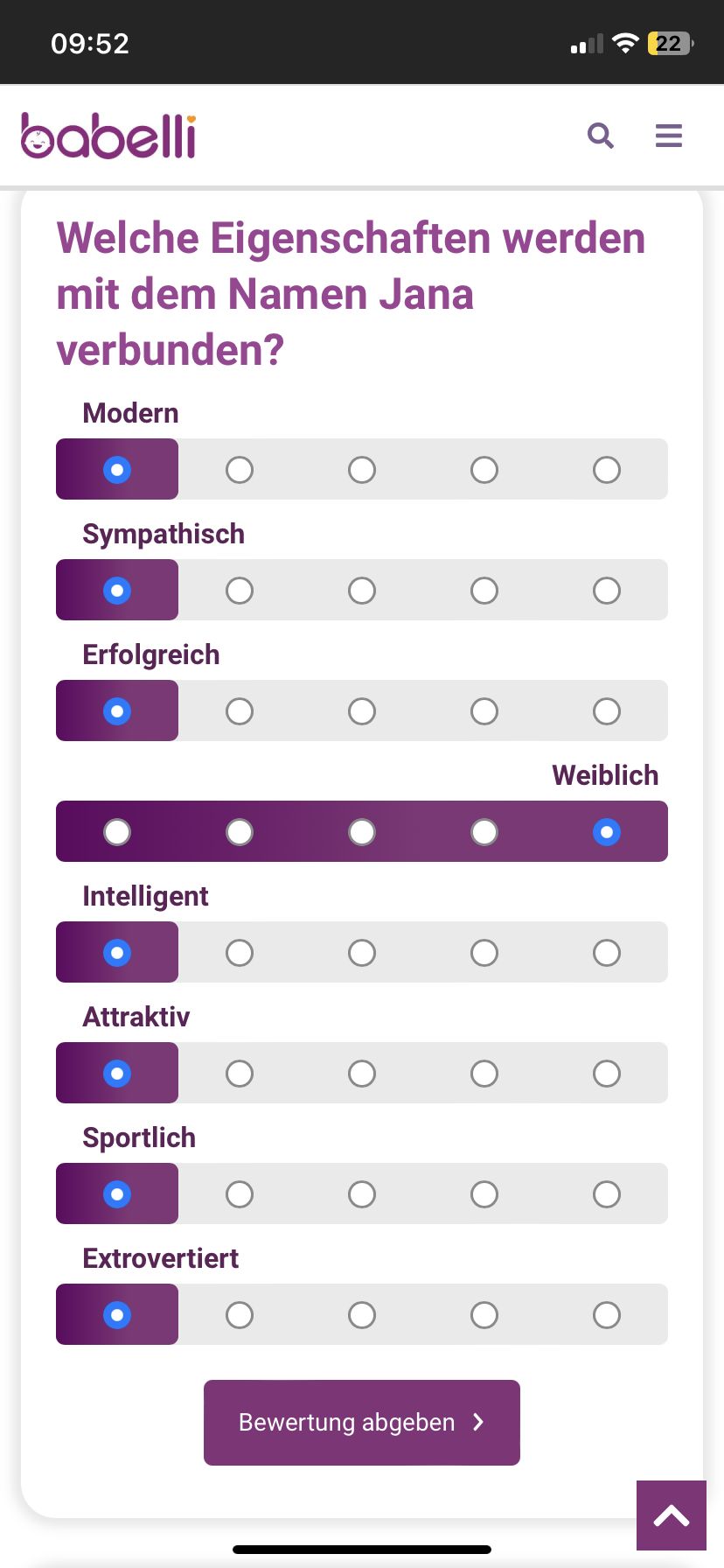Select the second Modern radio option
The width and height of the screenshot is (724, 1568).
pos(240,470)
